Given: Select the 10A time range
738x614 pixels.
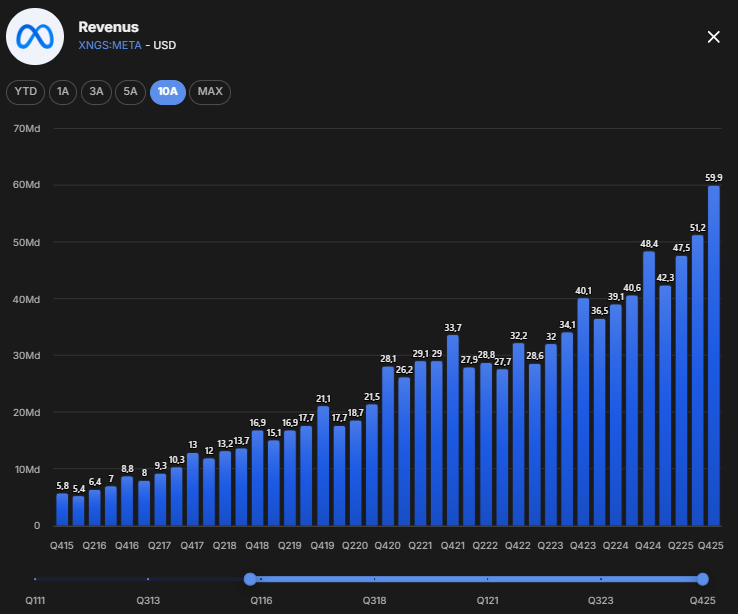Looking at the screenshot, I should (x=168, y=92).
